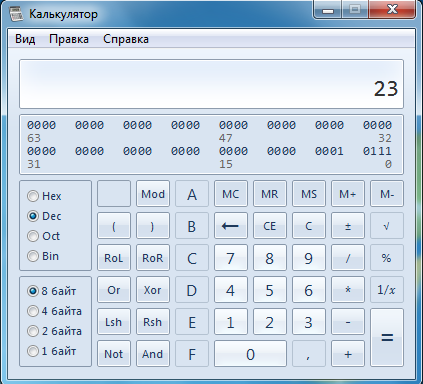Viewport: 423px width, 384px height.
Task: Click the digit 0 button
Action: [250, 354]
